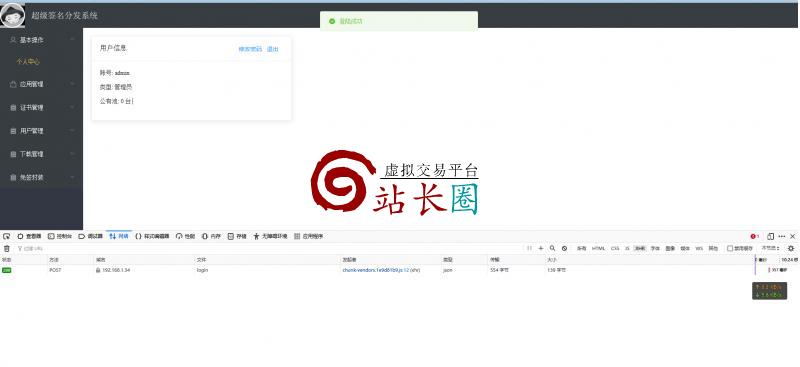Enable the disable-cache checkbox

730,249
